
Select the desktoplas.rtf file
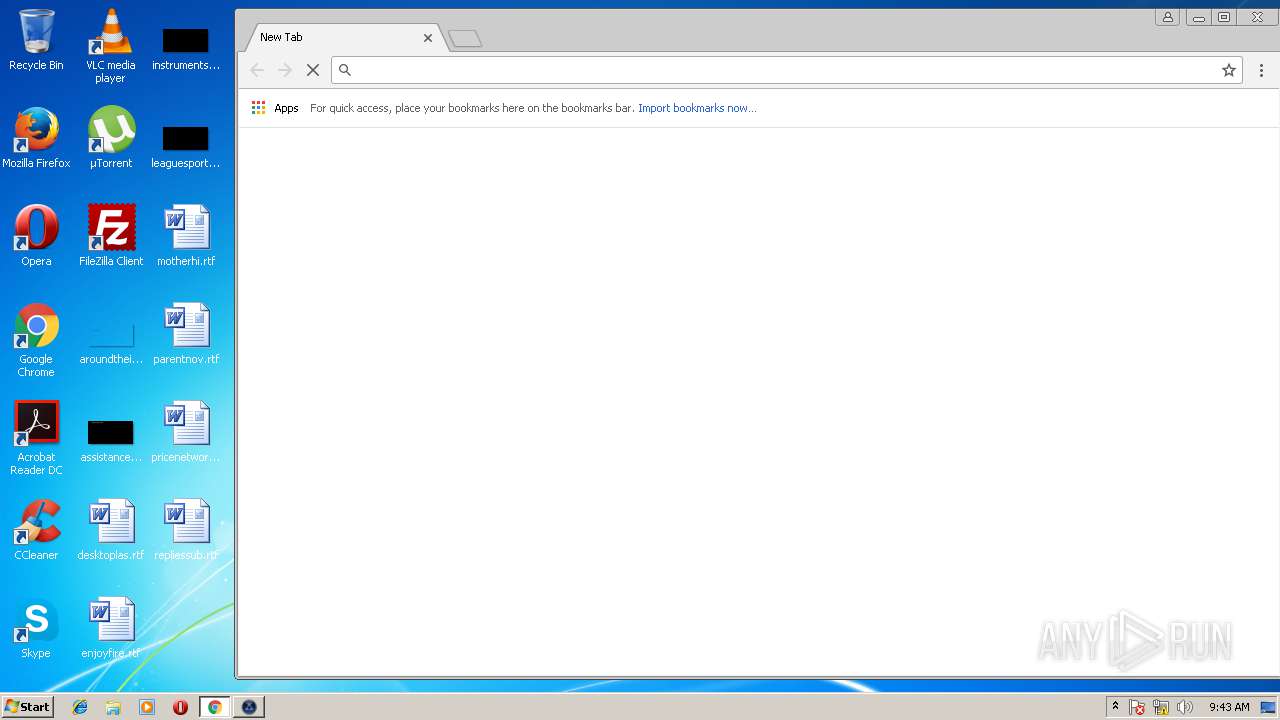tap(111, 530)
